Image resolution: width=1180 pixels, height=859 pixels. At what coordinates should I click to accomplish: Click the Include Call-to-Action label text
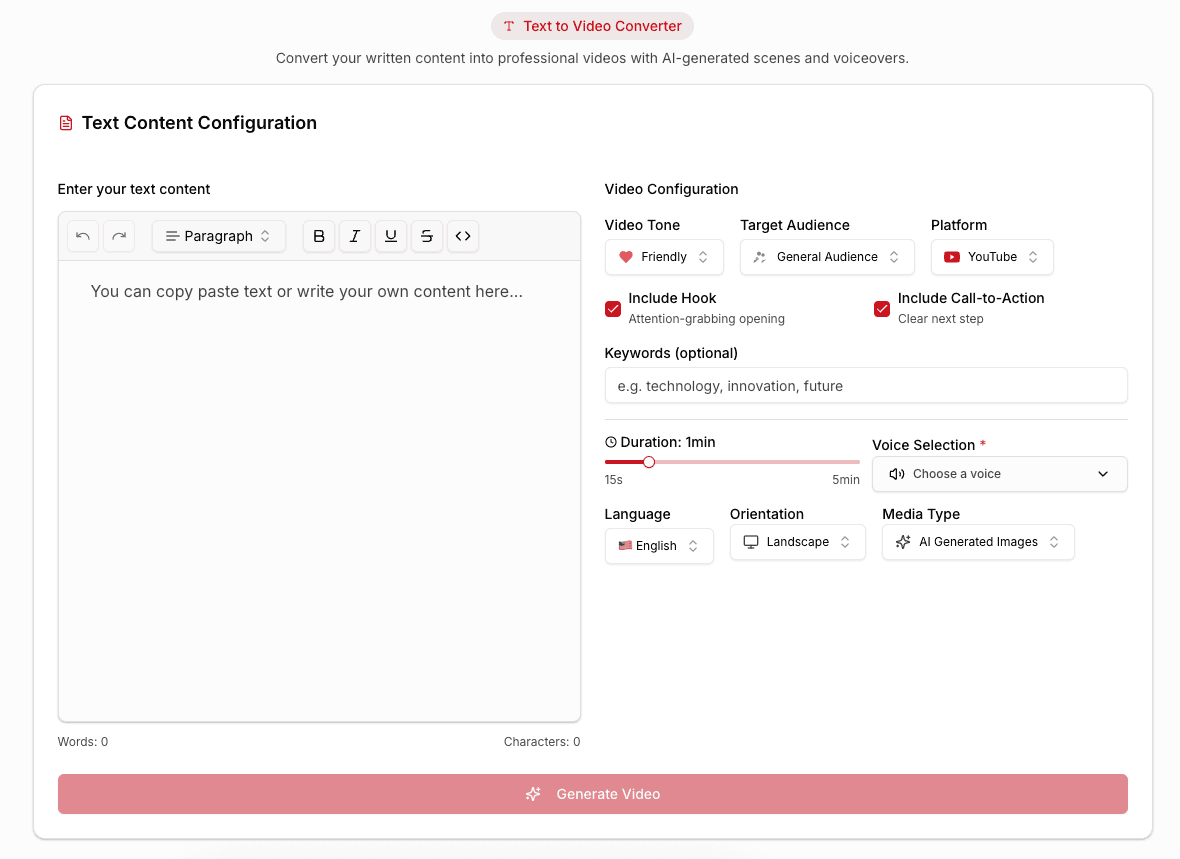point(971,298)
